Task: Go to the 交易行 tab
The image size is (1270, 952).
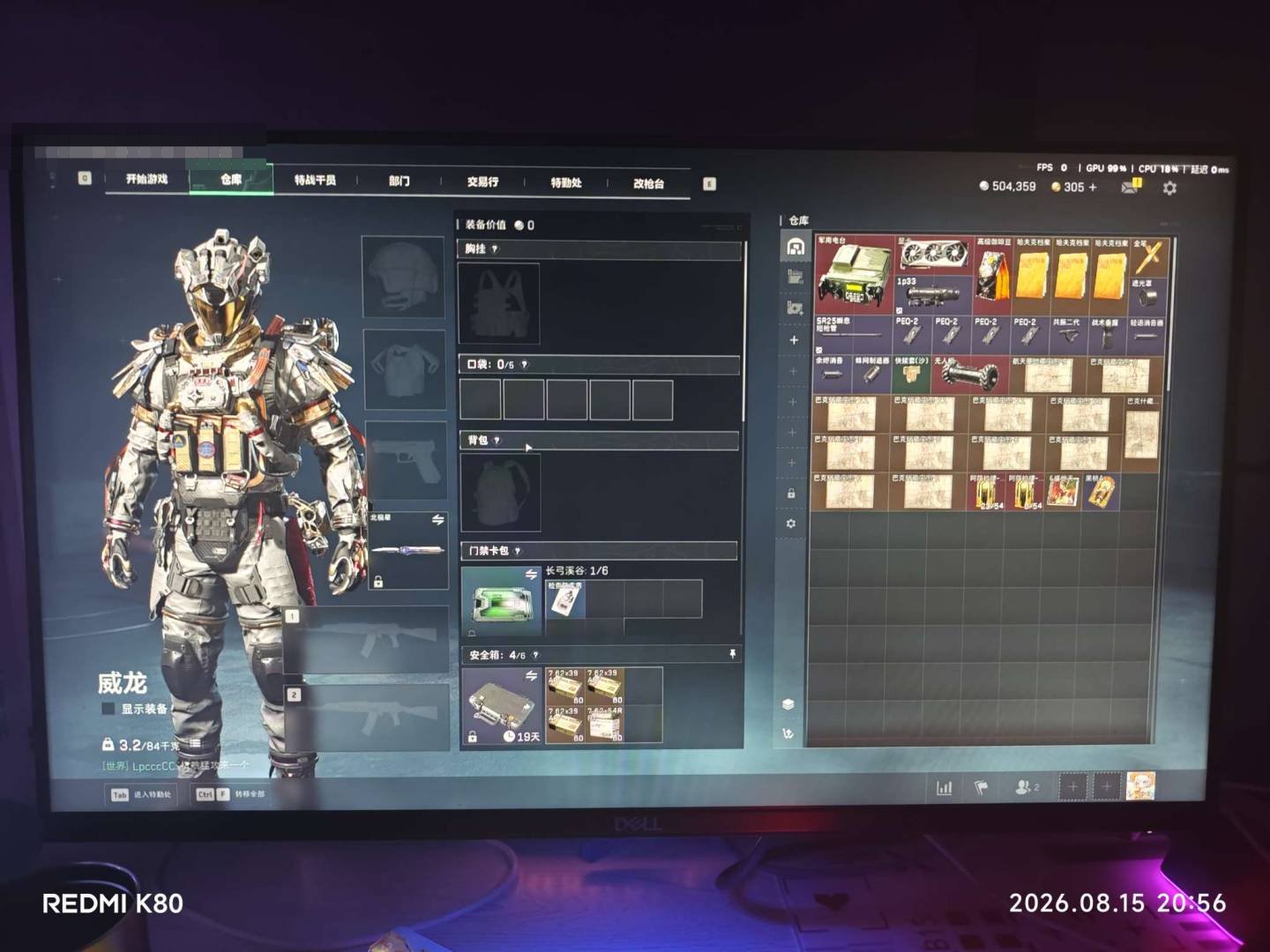Action: (482, 182)
